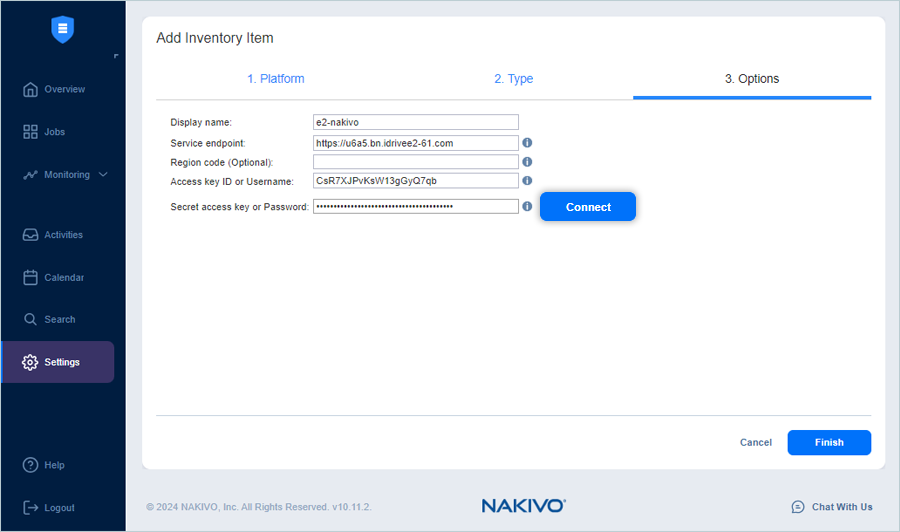This screenshot has width=900, height=532.
Task: Expand the Monitoring submenu chevron
Action: tap(103, 174)
